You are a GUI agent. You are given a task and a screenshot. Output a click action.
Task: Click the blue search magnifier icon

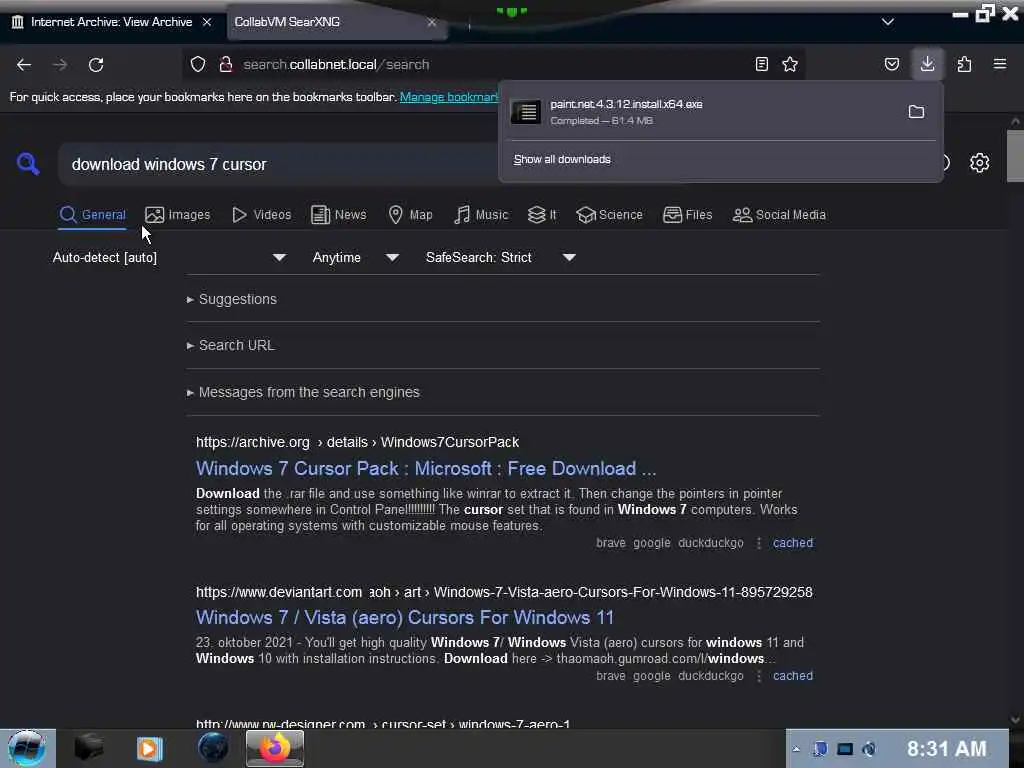click(x=28, y=163)
